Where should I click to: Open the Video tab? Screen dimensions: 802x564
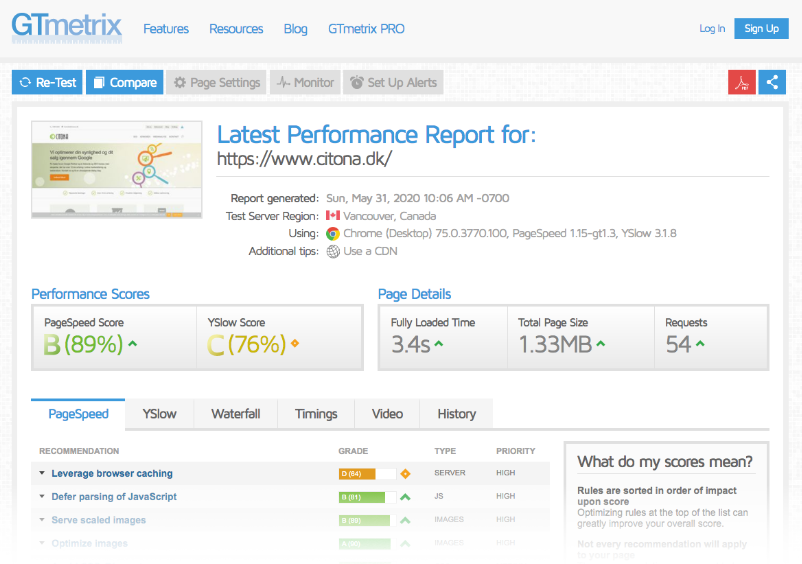point(387,414)
